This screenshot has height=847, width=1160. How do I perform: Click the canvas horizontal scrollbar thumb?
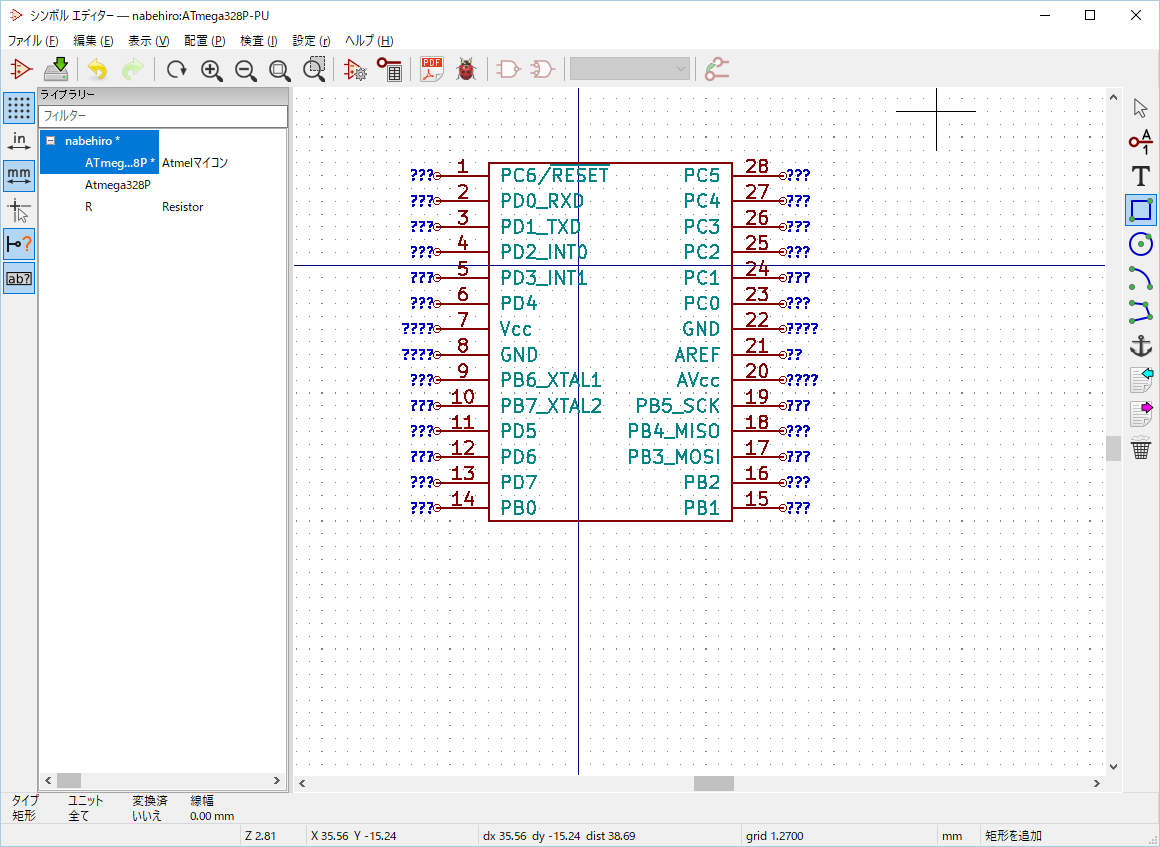pos(713,783)
